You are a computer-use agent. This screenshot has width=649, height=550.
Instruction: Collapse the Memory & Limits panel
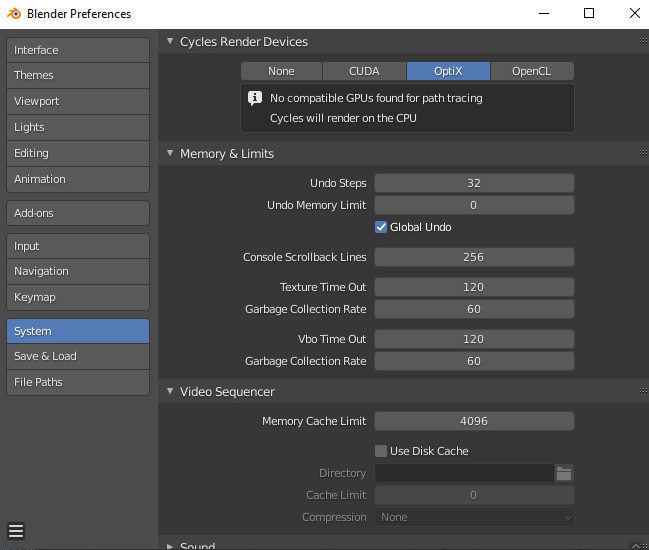click(x=170, y=153)
